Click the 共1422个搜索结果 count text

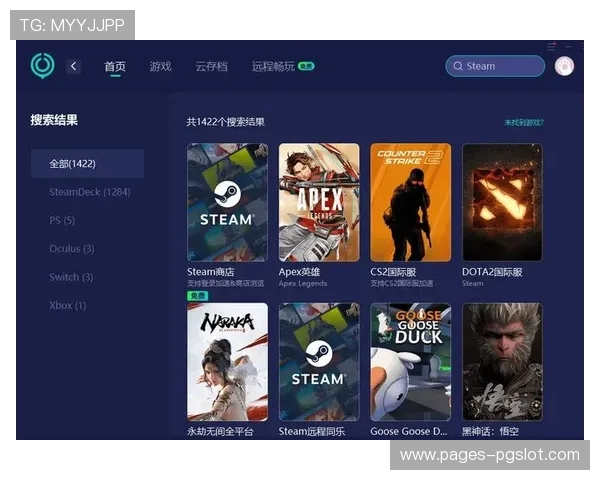tap(226, 122)
